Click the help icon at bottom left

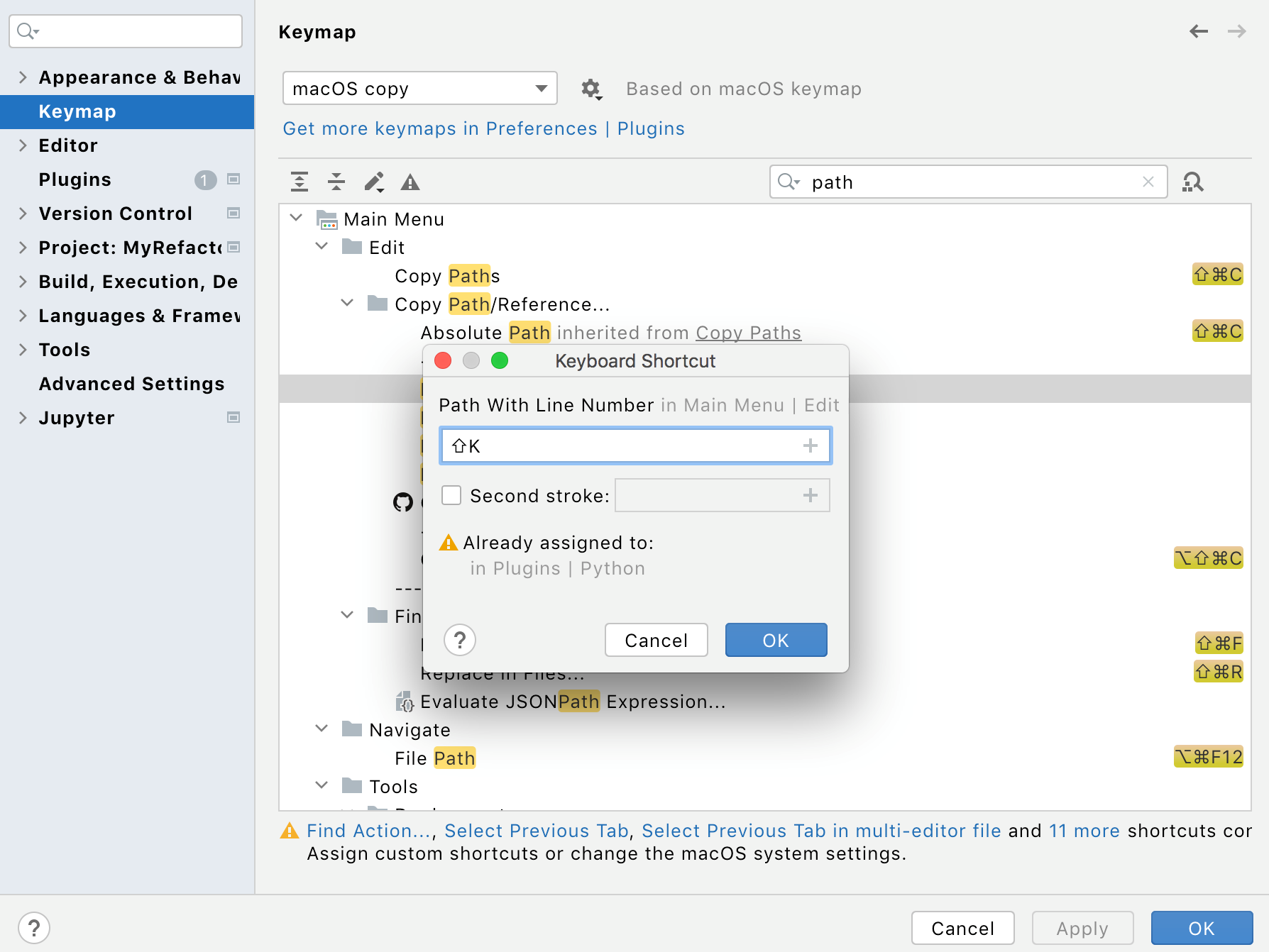tap(34, 927)
